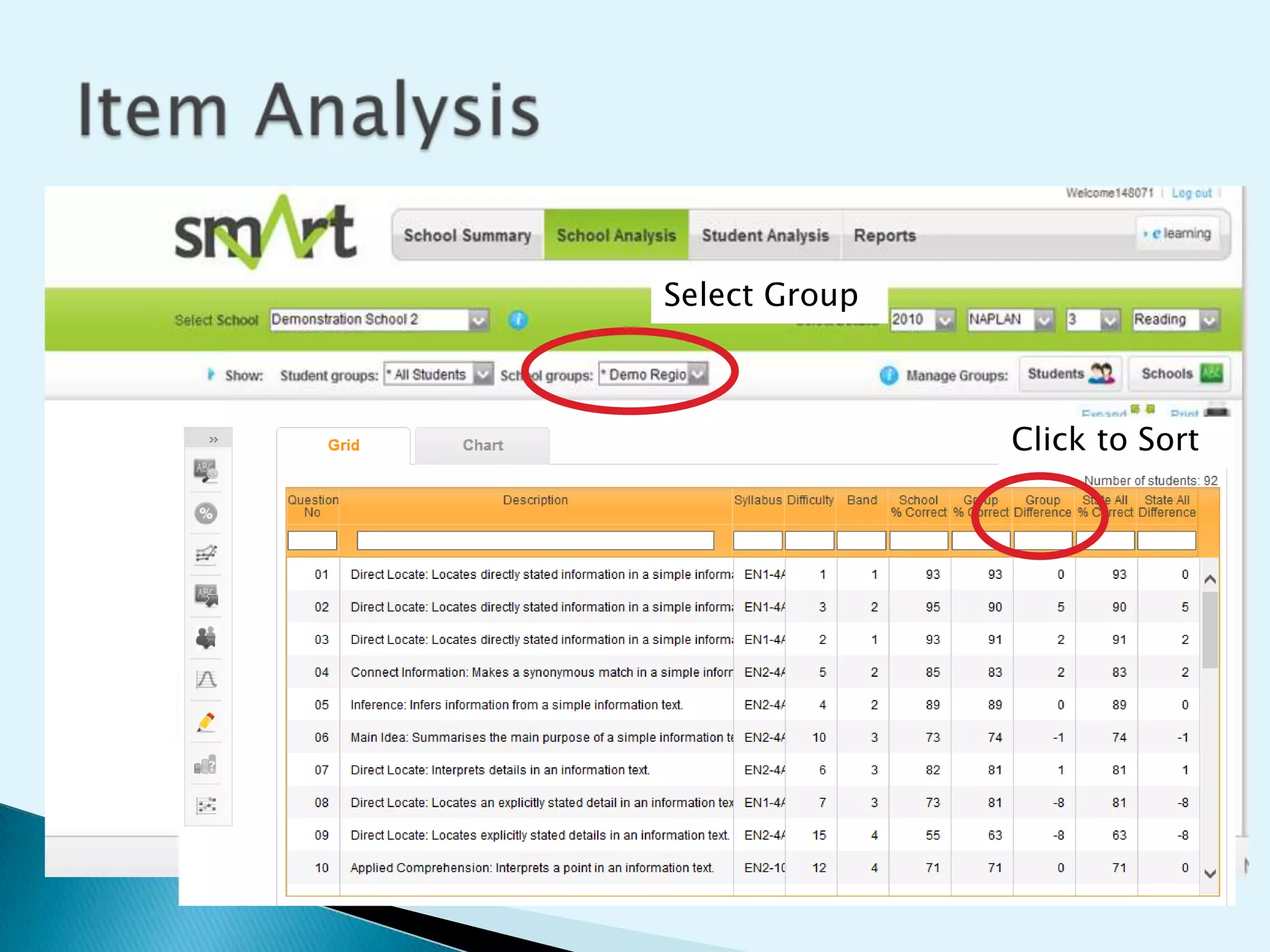This screenshot has height=952, width=1270.
Task: Click the Print icon
Action: coord(1217,410)
